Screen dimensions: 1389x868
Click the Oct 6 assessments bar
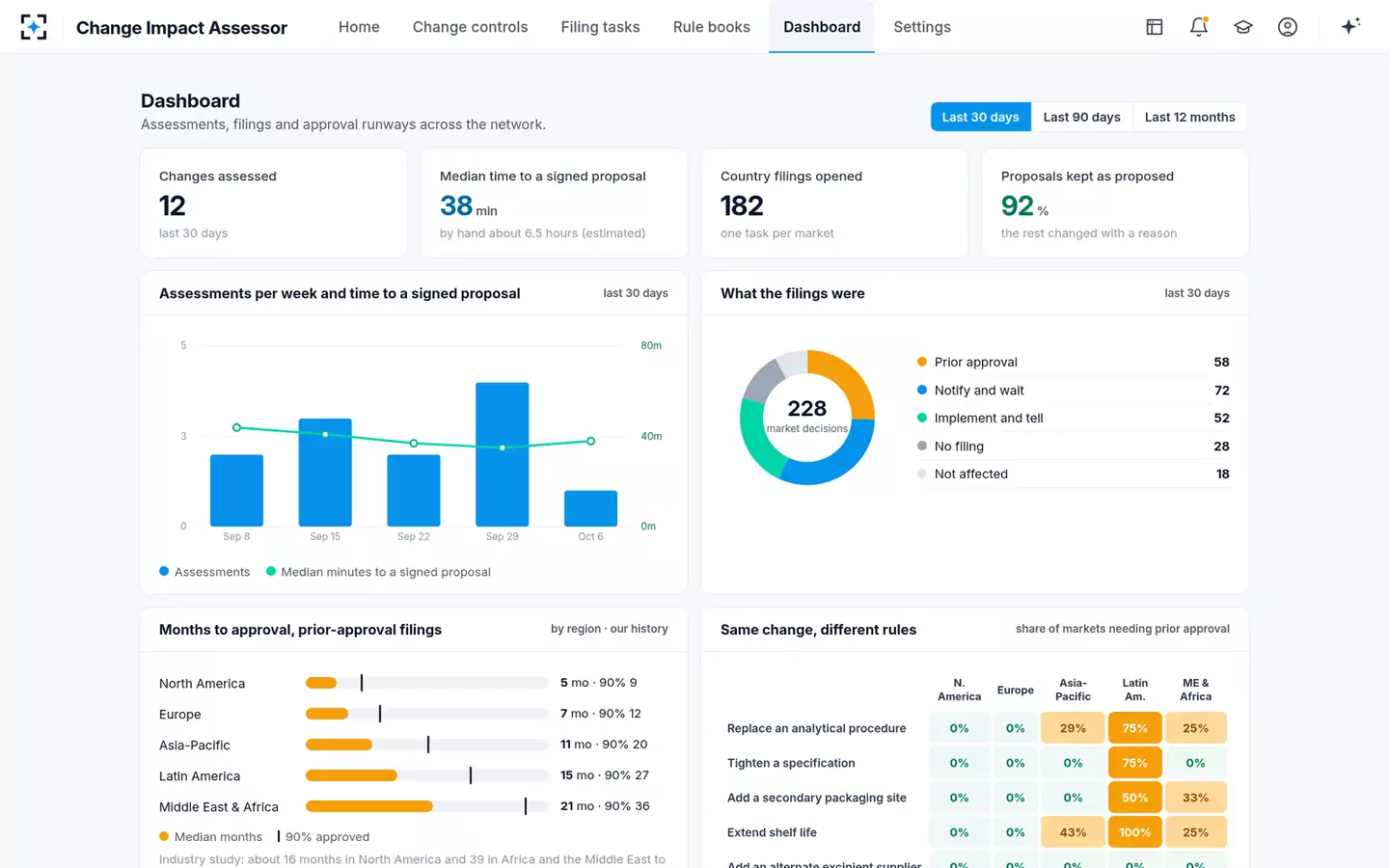pos(590,508)
